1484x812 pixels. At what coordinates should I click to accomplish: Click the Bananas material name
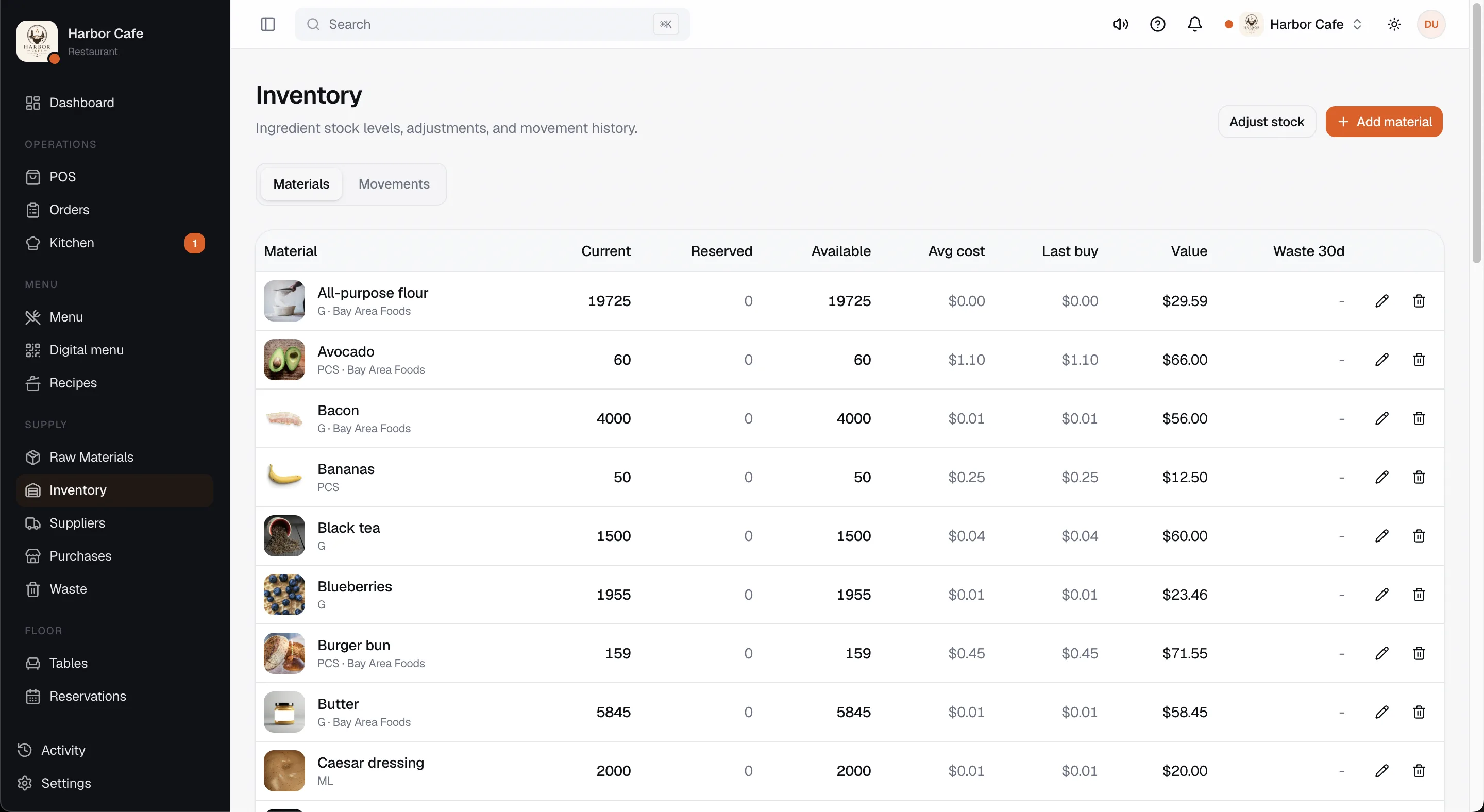(x=346, y=469)
